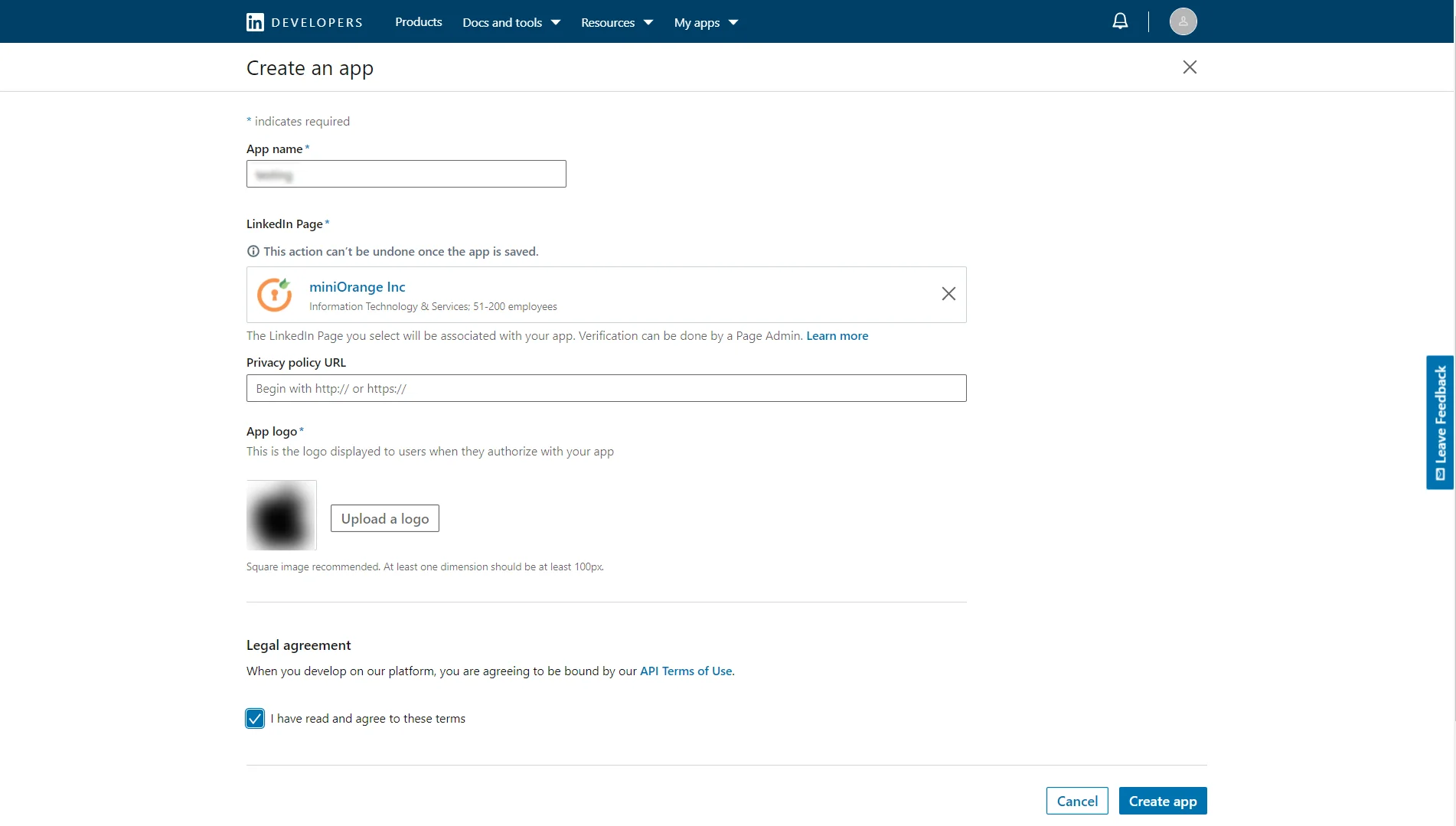Image resolution: width=1456 pixels, height=826 pixels.
Task: Click the miniOrange company logo
Action: point(274,294)
